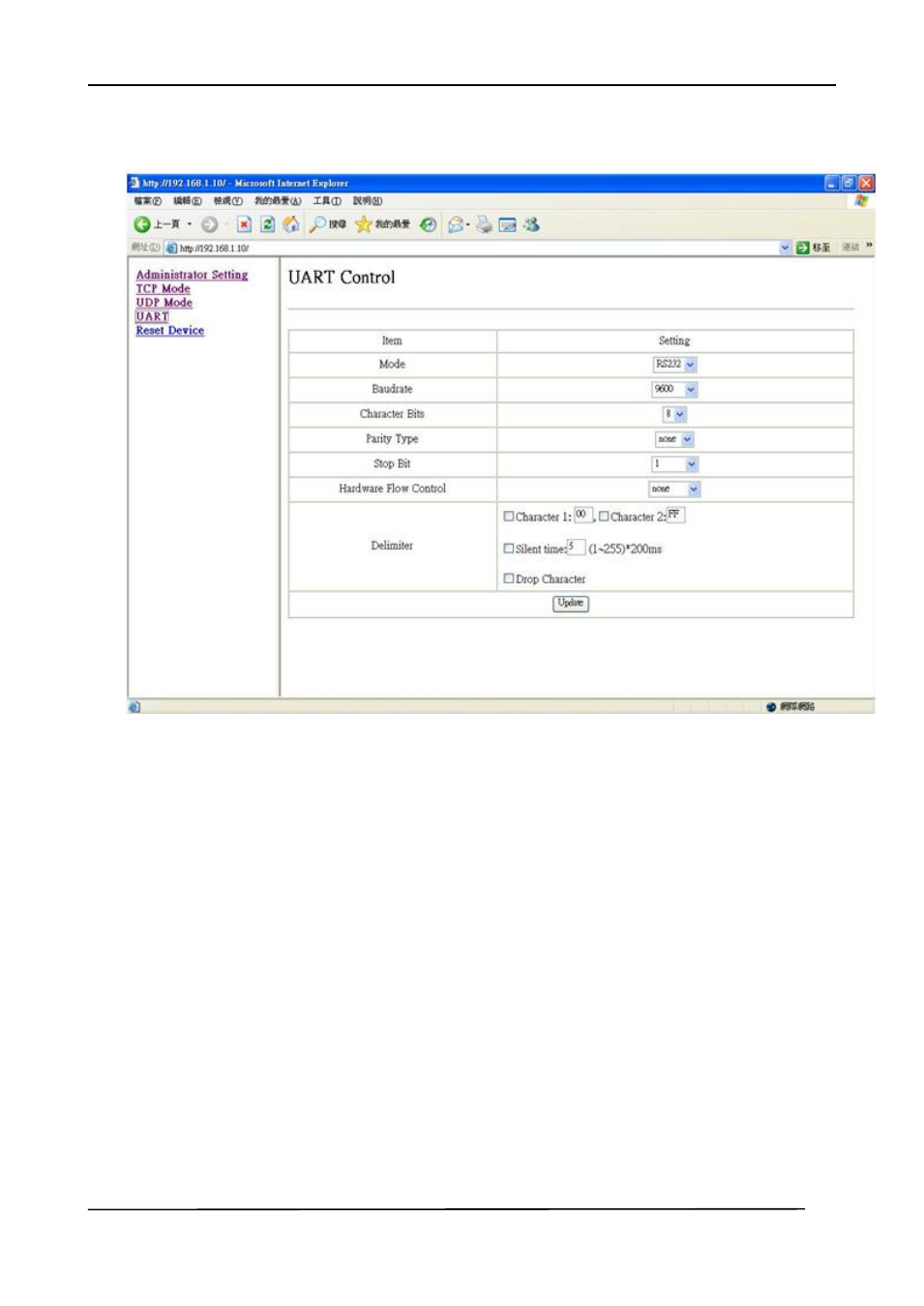Refresh the page with the green refresh icon
This screenshot has width=924, height=1306.
pyautogui.click(x=268, y=224)
